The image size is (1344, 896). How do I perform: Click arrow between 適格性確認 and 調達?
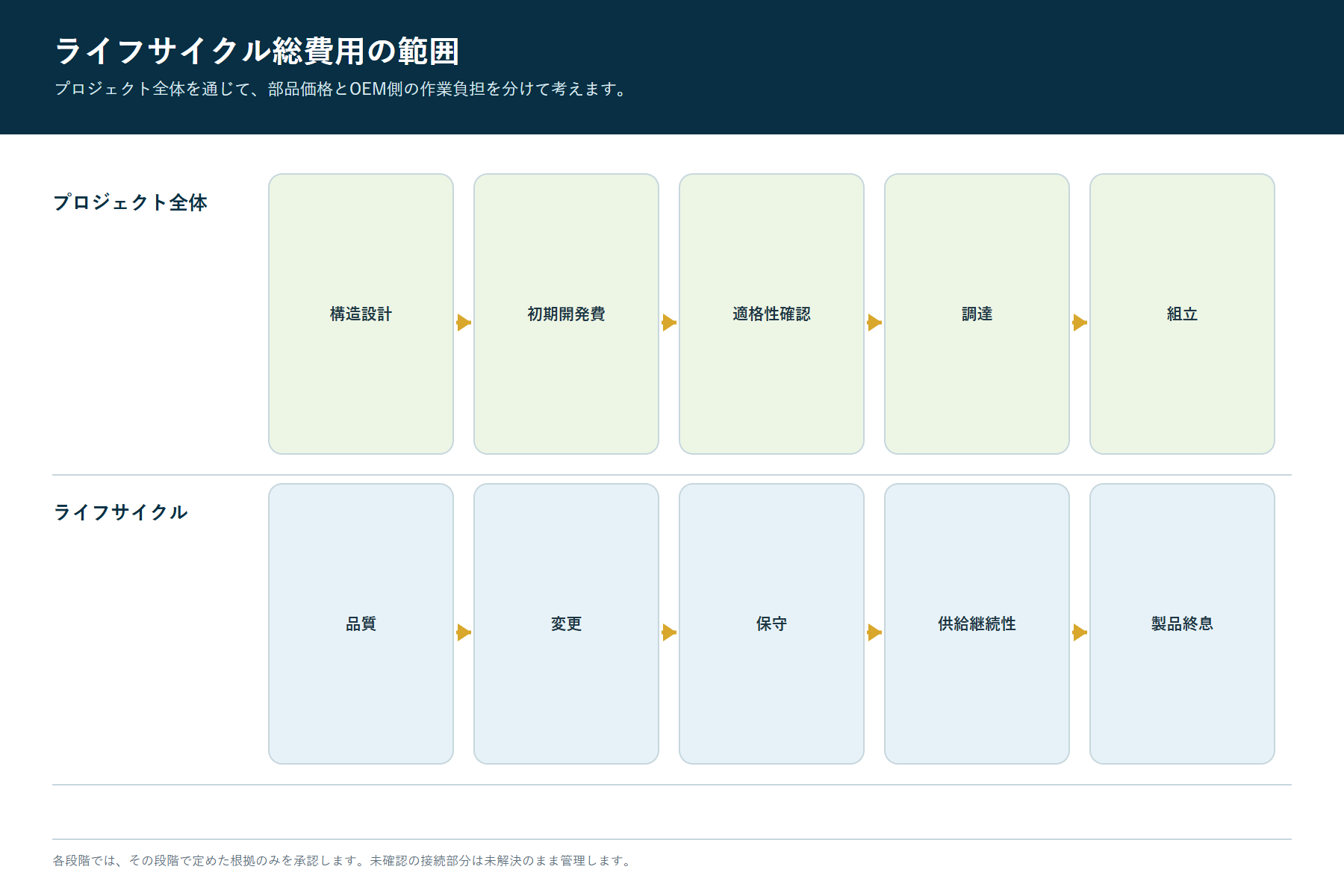[x=874, y=323]
